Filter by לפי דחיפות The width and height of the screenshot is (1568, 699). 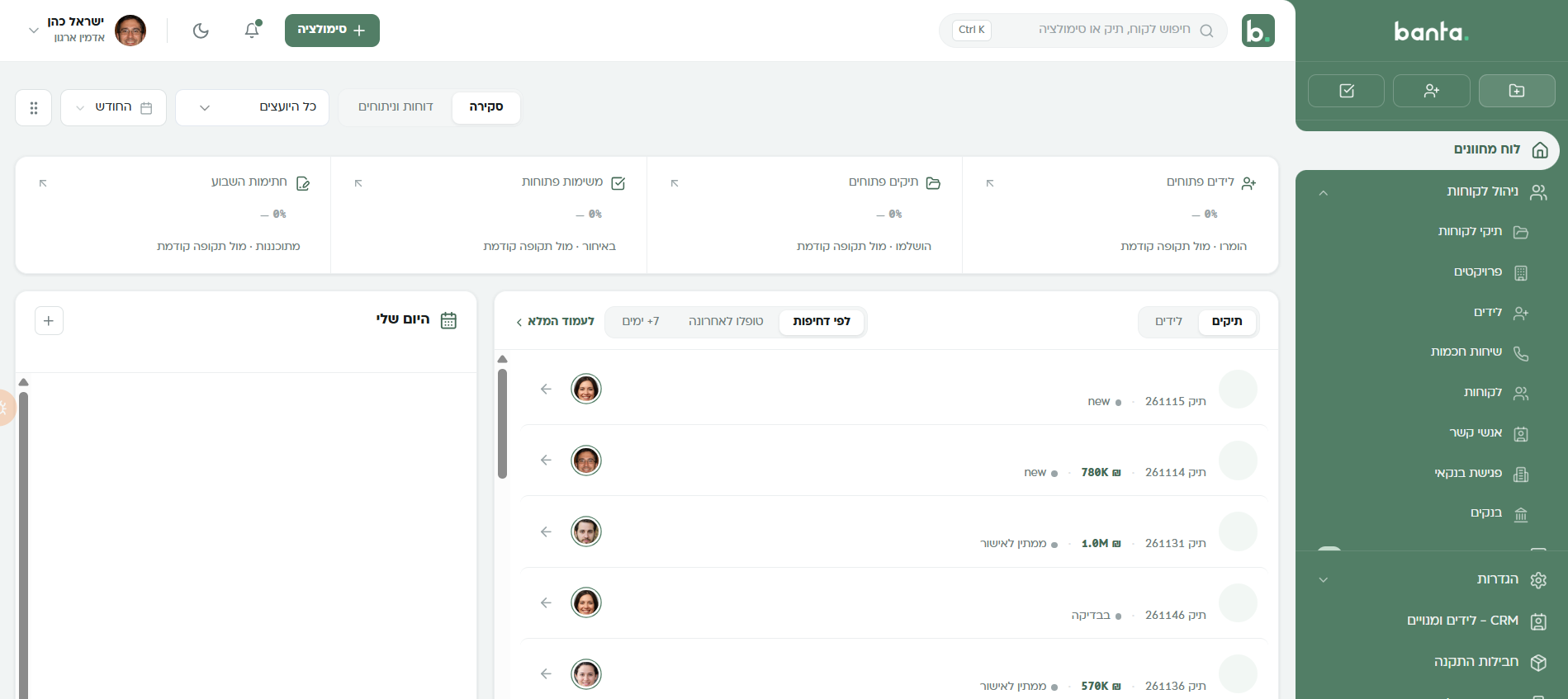tap(822, 321)
